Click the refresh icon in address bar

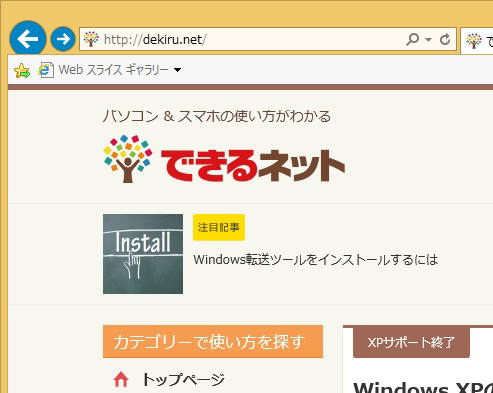click(x=445, y=39)
